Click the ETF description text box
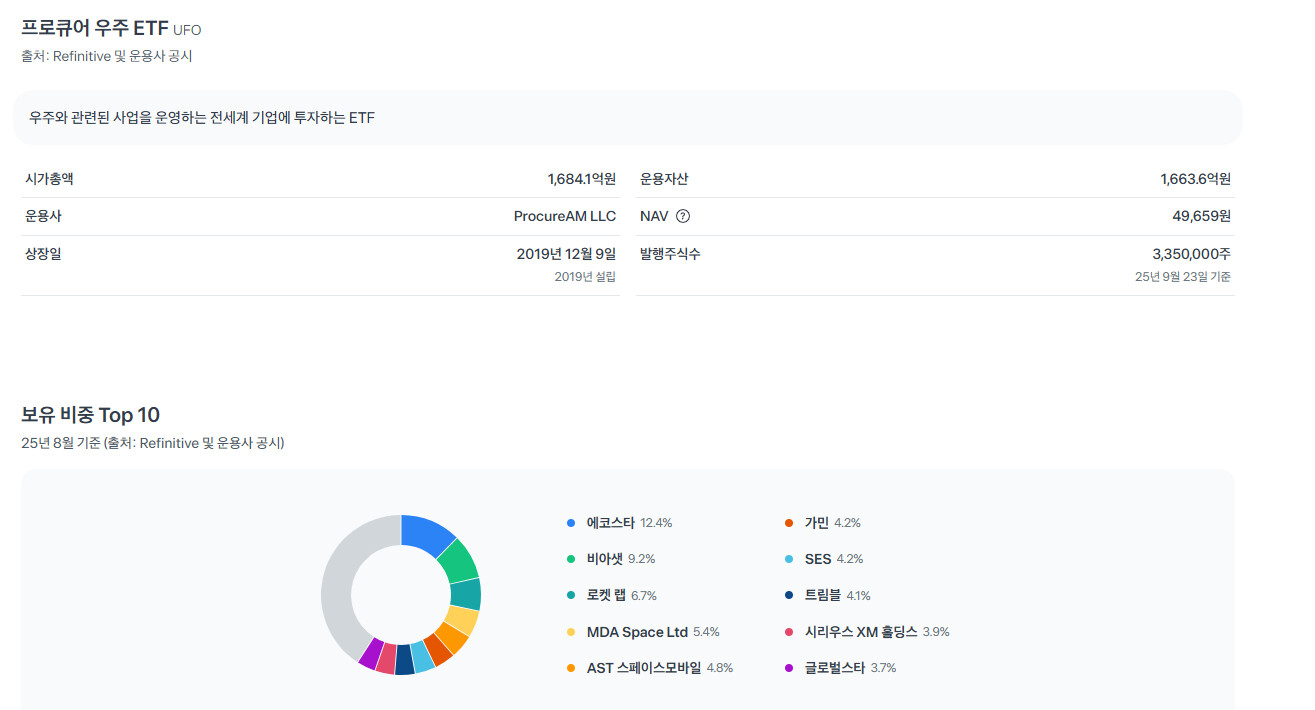Image resolution: width=1315 pixels, height=710 pixels. 628,118
